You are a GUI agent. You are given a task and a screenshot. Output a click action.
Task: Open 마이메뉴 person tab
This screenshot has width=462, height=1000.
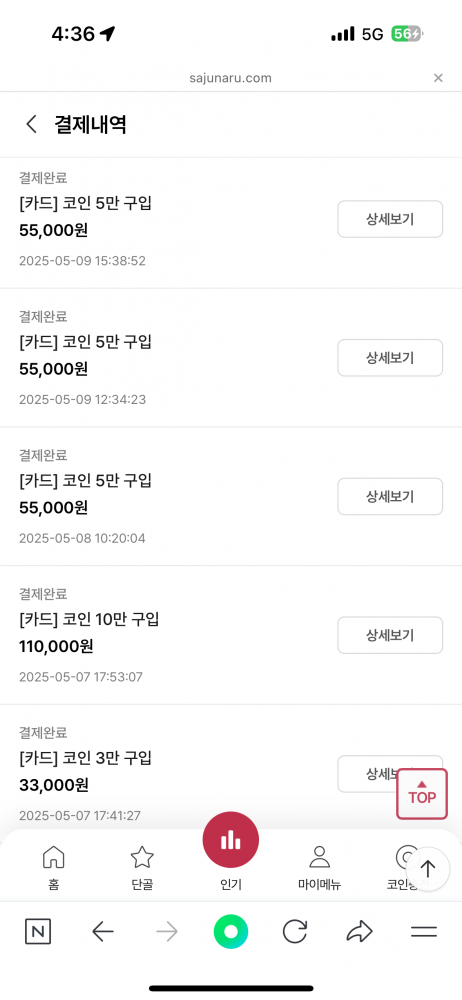pyautogui.click(x=319, y=867)
